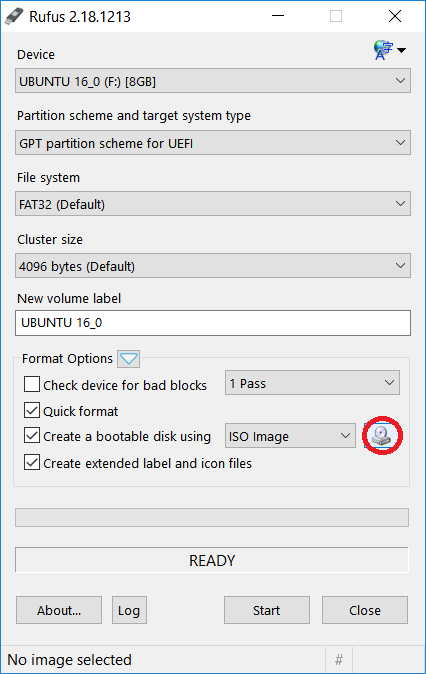The image size is (426, 674).
Task: Toggle advanced Format Options arrow
Action: point(129,358)
